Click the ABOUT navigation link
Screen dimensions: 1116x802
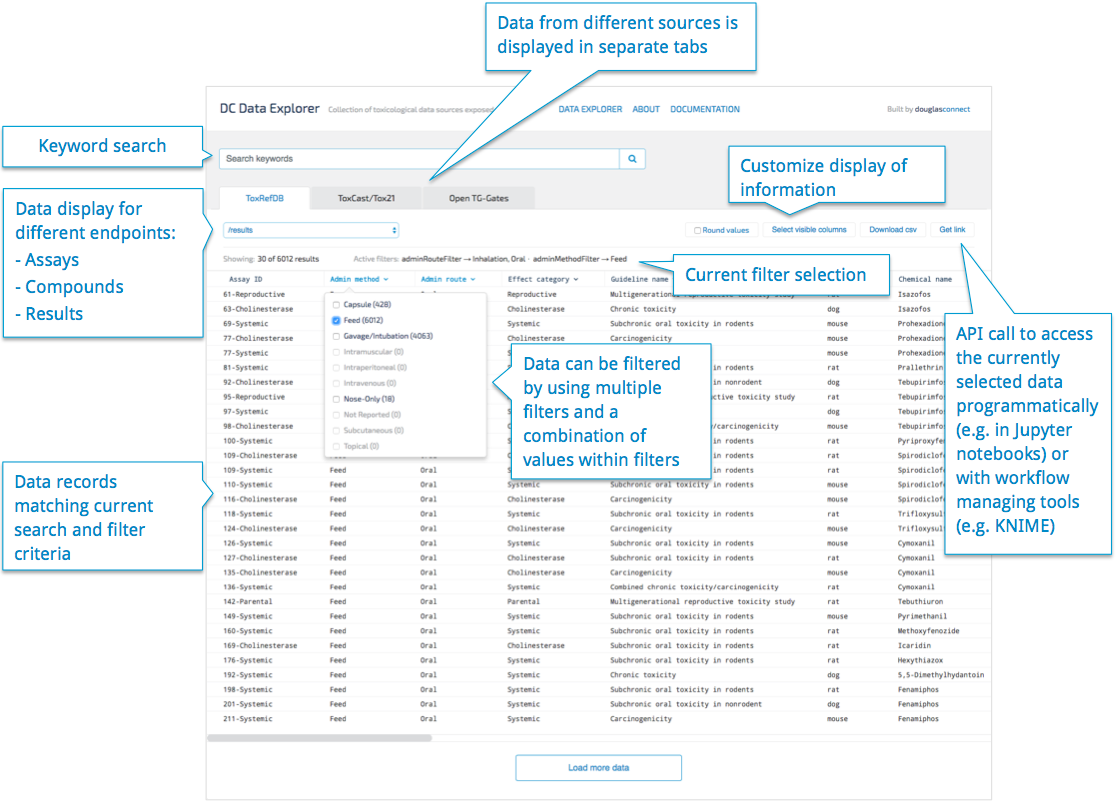(646, 109)
